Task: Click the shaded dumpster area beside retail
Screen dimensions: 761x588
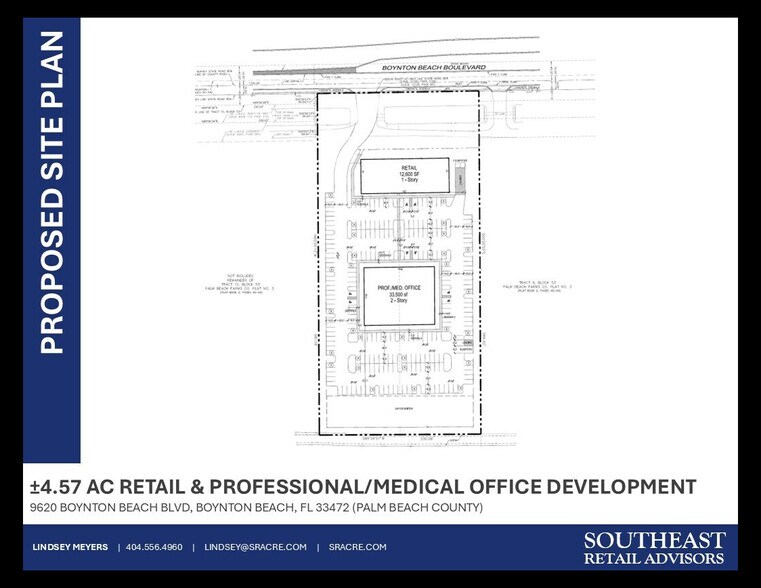Action: click(x=461, y=178)
